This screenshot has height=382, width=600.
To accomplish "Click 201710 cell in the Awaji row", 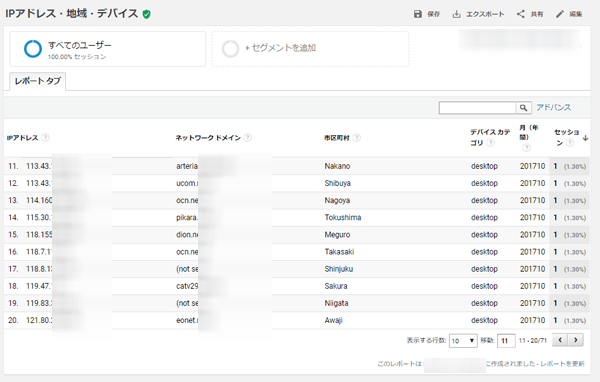I will (532, 320).
